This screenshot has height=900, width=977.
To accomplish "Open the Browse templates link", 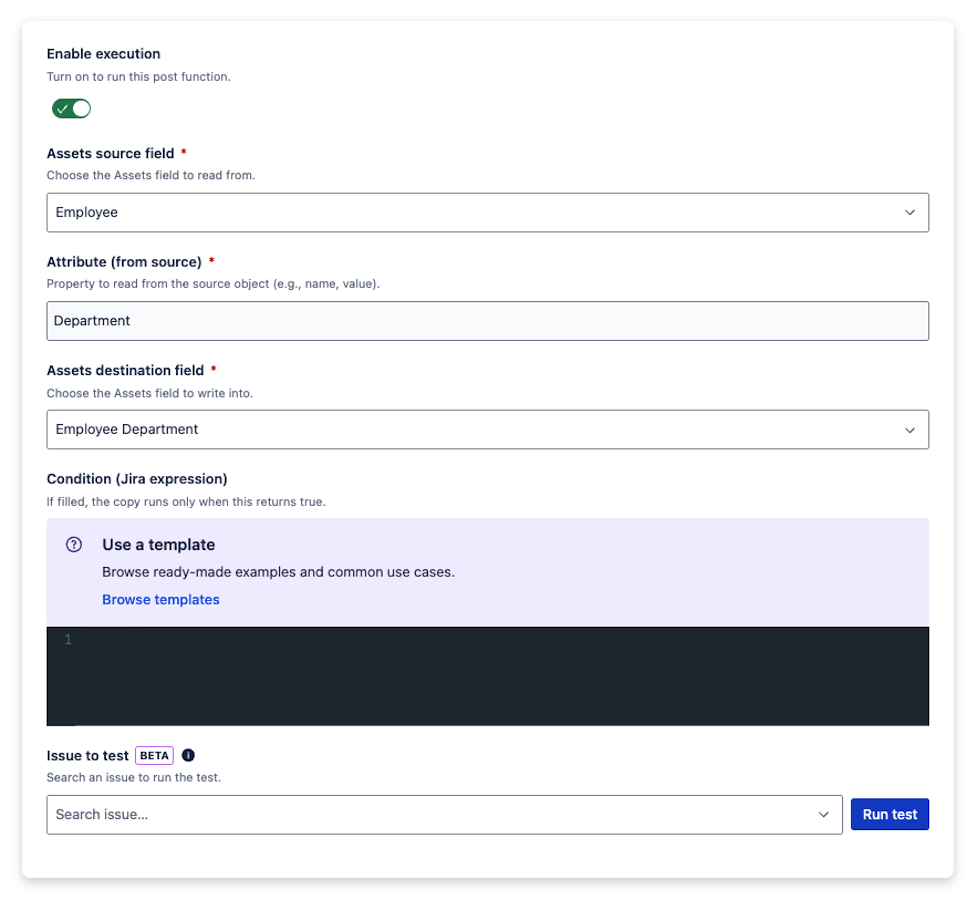I will 161,600.
